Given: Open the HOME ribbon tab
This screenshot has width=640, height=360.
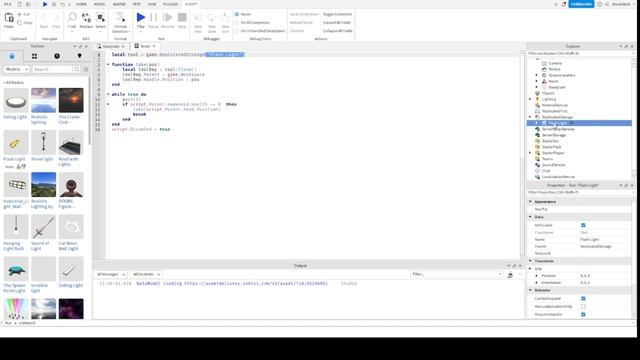Looking at the screenshot, I should [x=81, y=4].
